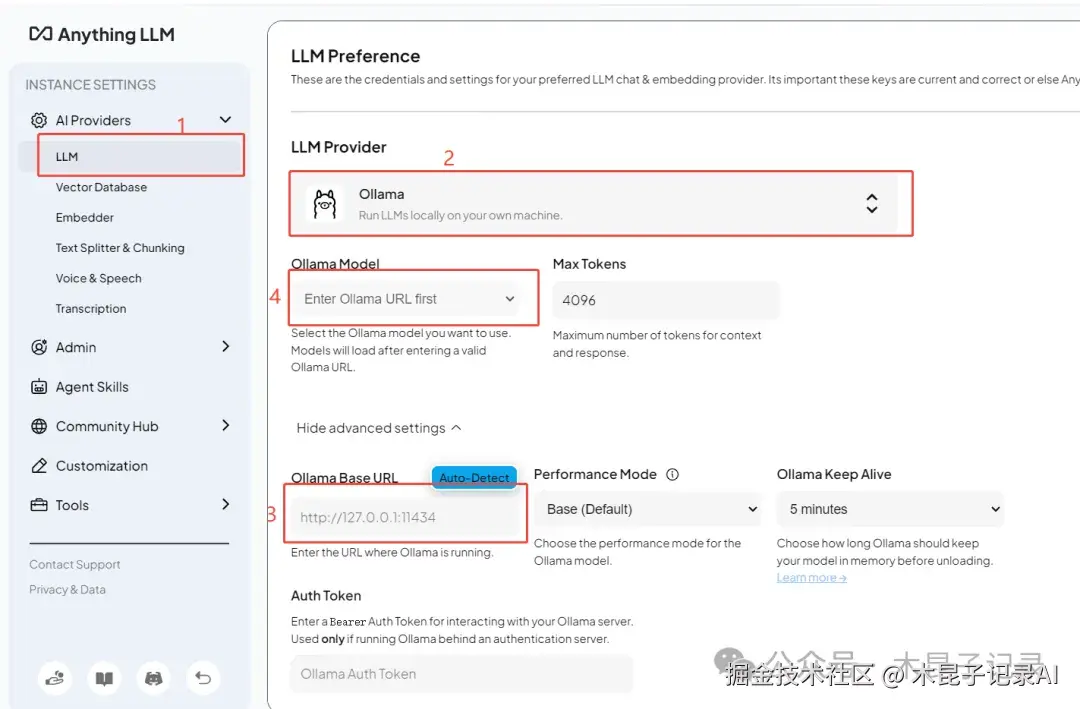Viewport: 1080px width, 709px height.
Task: Focus the Ollama Base URL input field
Action: click(x=405, y=517)
